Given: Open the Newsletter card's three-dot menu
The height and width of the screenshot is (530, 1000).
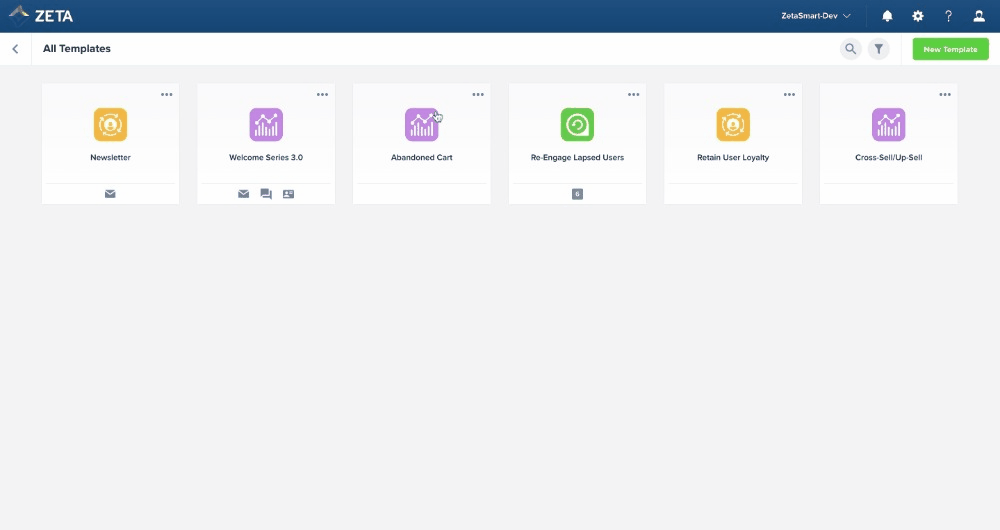Looking at the screenshot, I should click(167, 95).
